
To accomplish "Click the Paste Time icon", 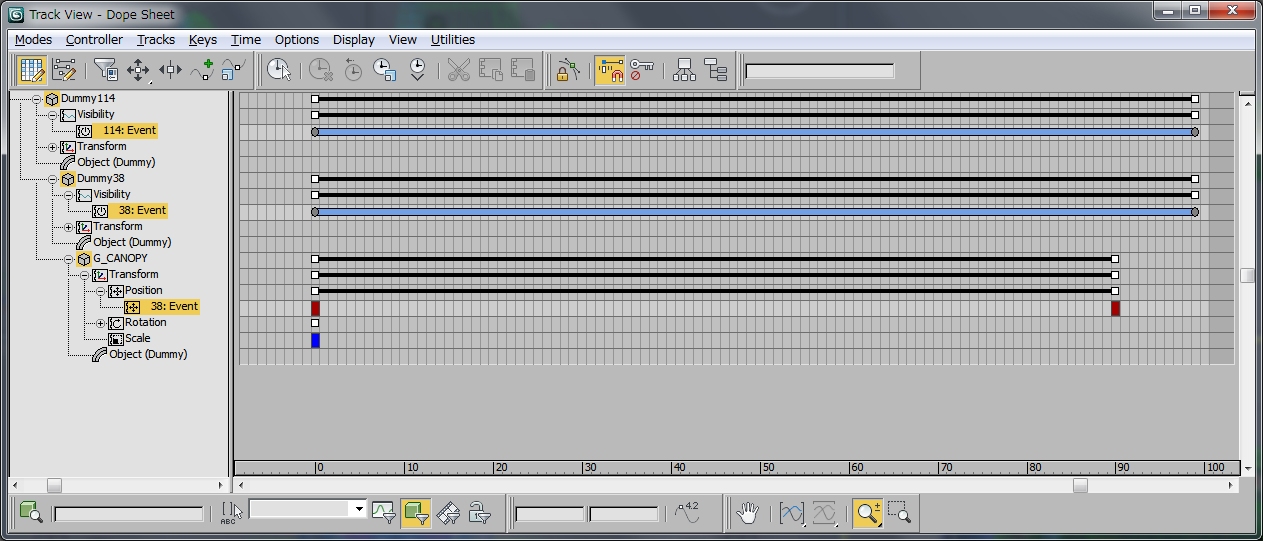I will coord(522,70).
